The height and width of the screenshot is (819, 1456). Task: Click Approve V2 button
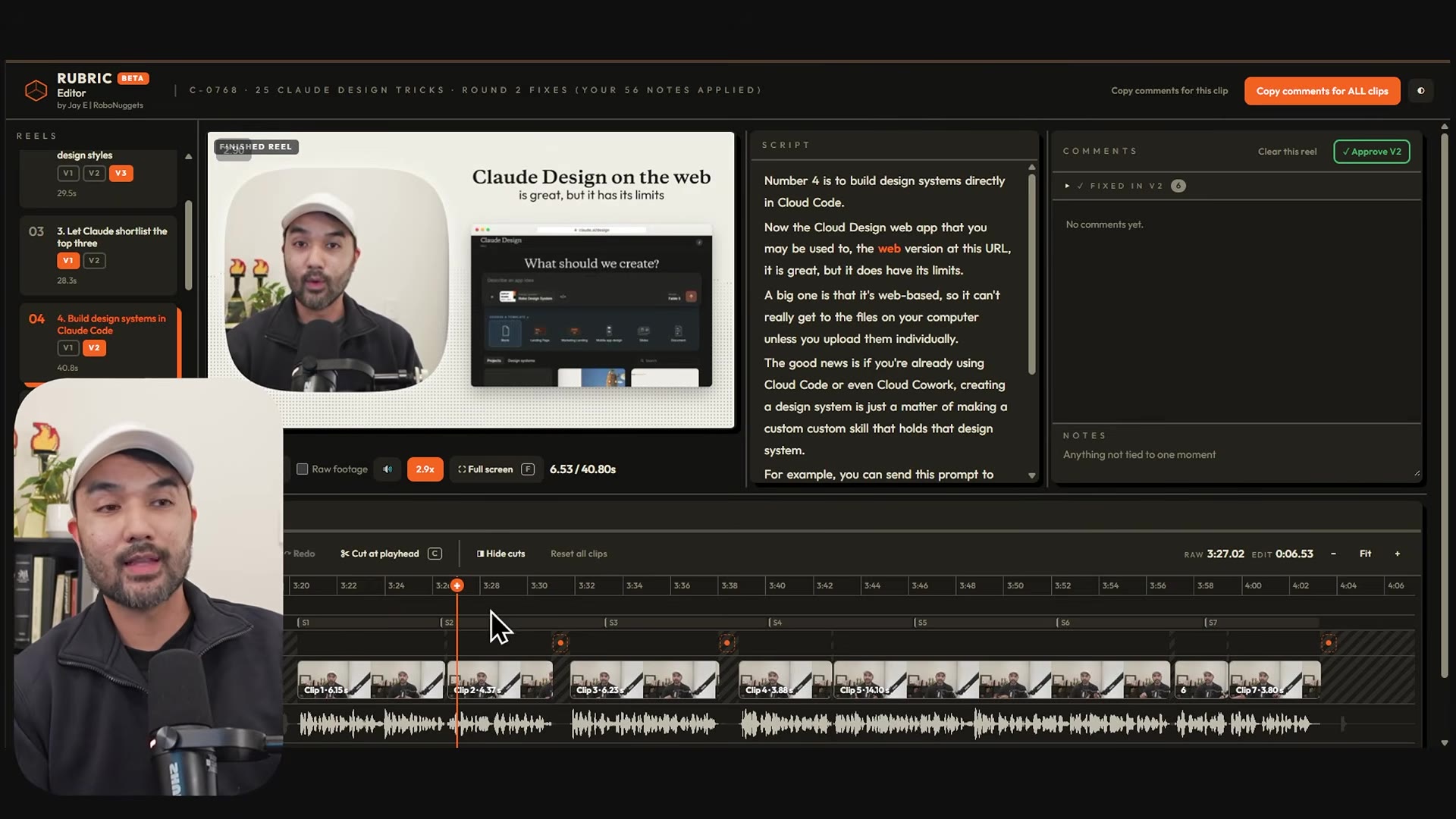point(1372,152)
